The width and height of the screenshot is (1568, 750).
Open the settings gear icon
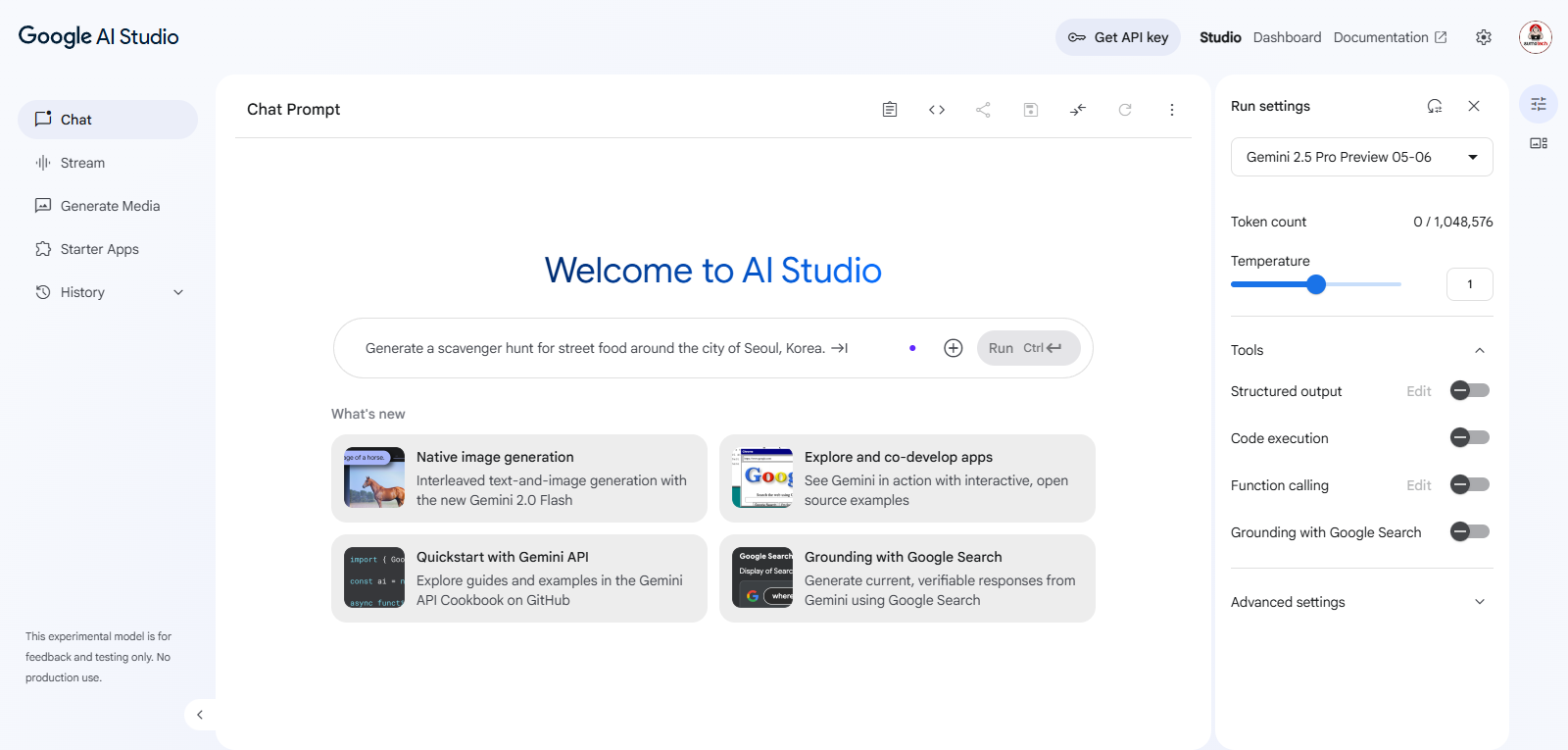(1484, 37)
